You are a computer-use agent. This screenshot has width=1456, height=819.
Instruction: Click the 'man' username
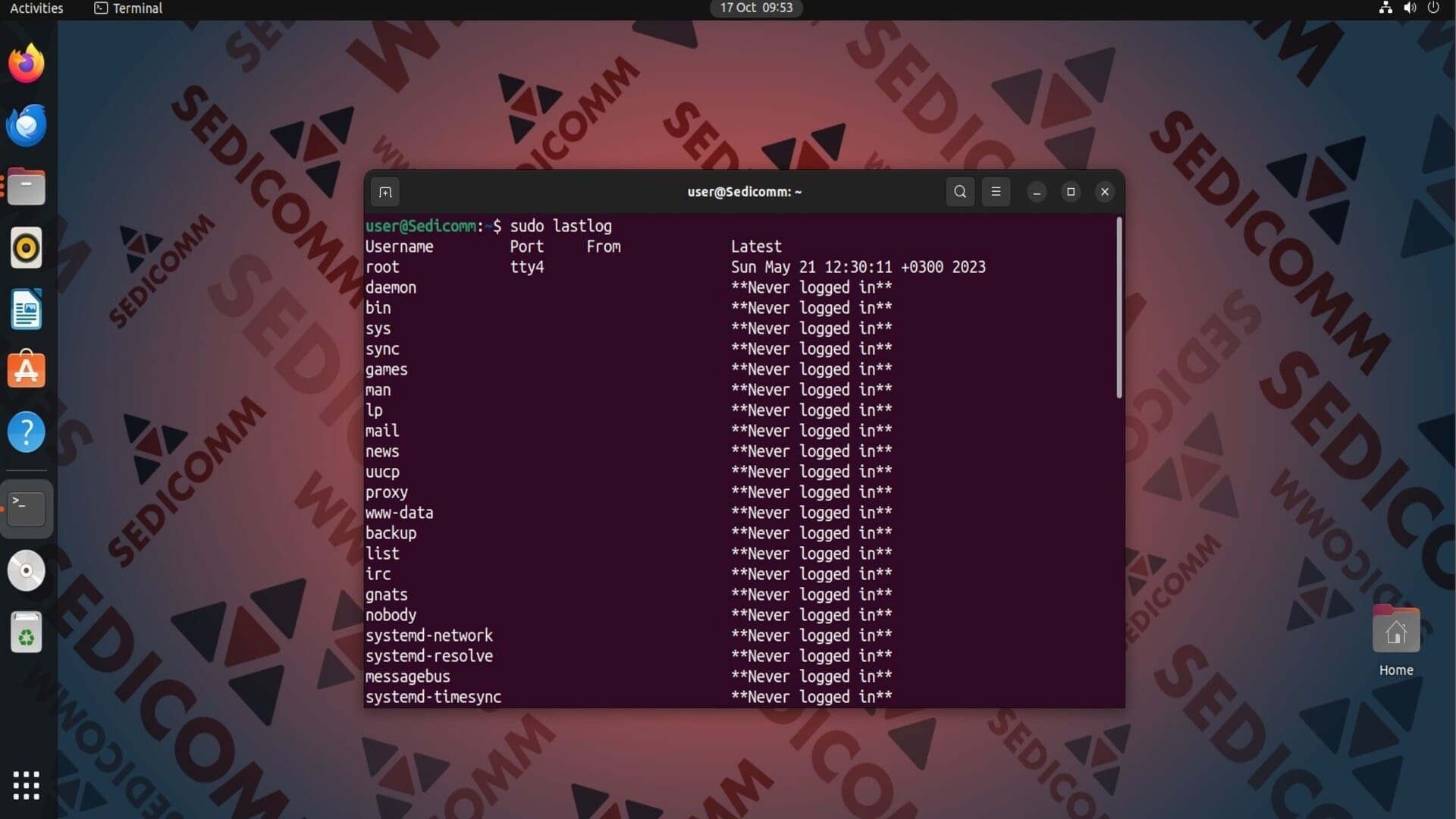pos(378,390)
